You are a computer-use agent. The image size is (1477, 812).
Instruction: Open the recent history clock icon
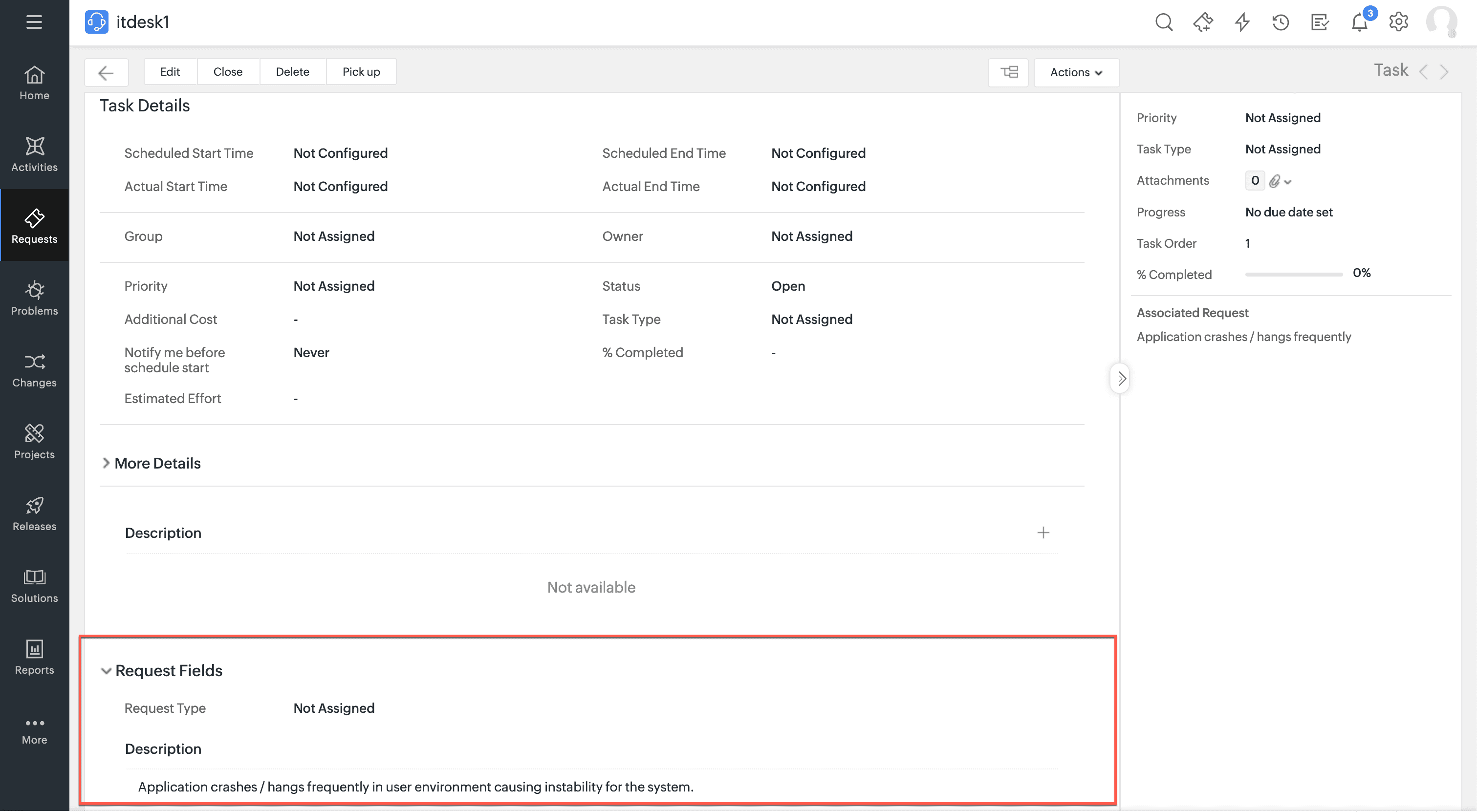point(1281,22)
